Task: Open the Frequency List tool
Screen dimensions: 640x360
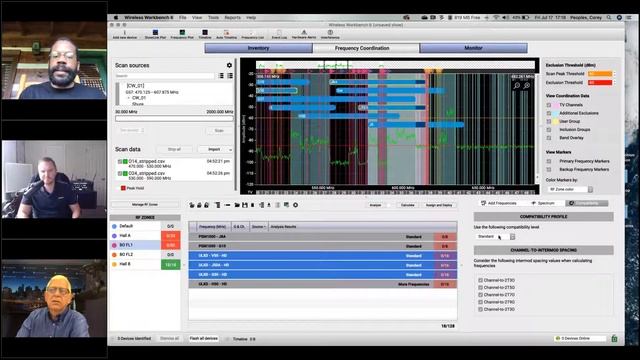Action: point(252,34)
